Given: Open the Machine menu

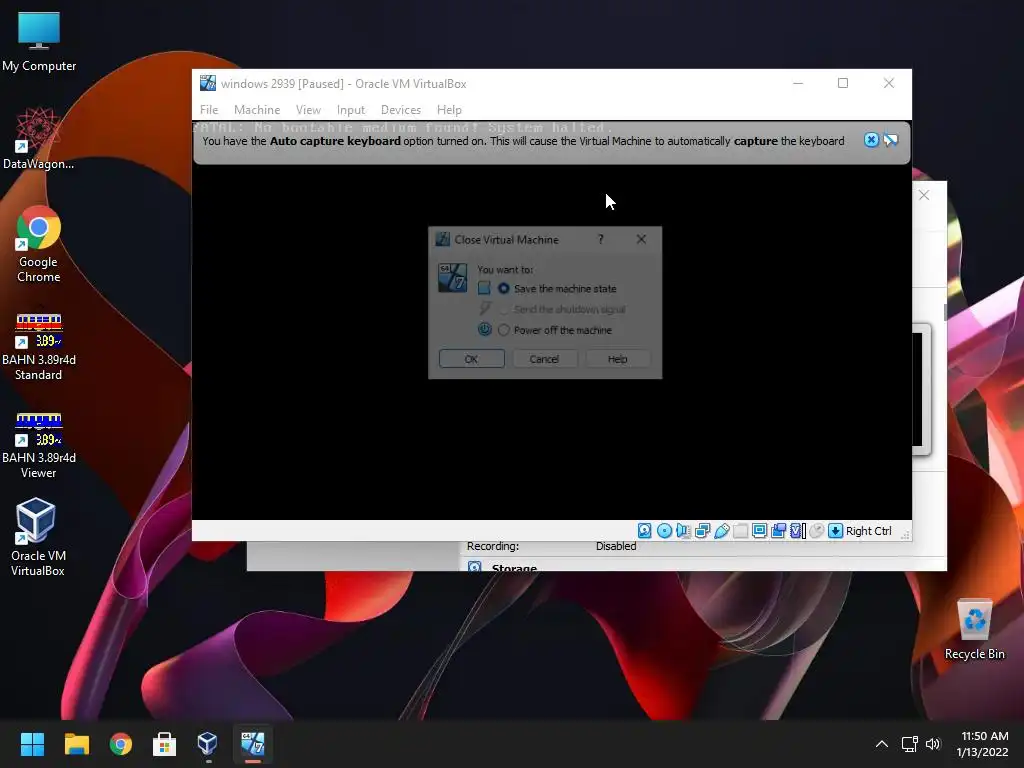Looking at the screenshot, I should coord(257,110).
